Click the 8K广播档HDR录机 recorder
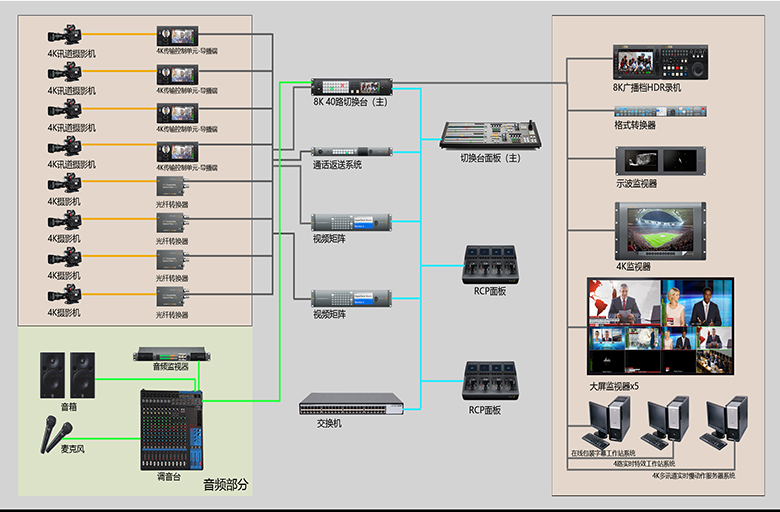780x512 pixels. pyautogui.click(x=660, y=63)
